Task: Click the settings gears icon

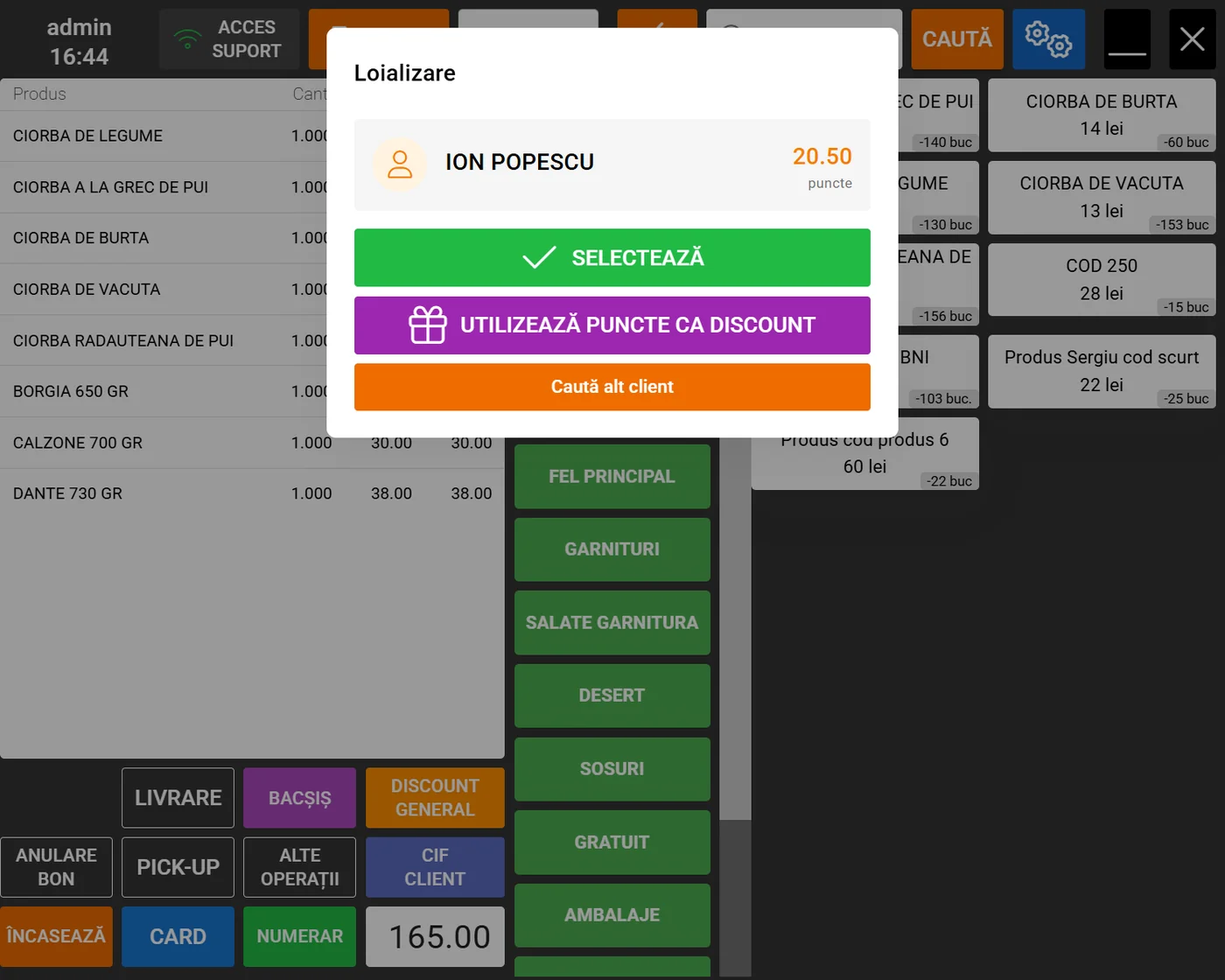Action: pyautogui.click(x=1048, y=39)
